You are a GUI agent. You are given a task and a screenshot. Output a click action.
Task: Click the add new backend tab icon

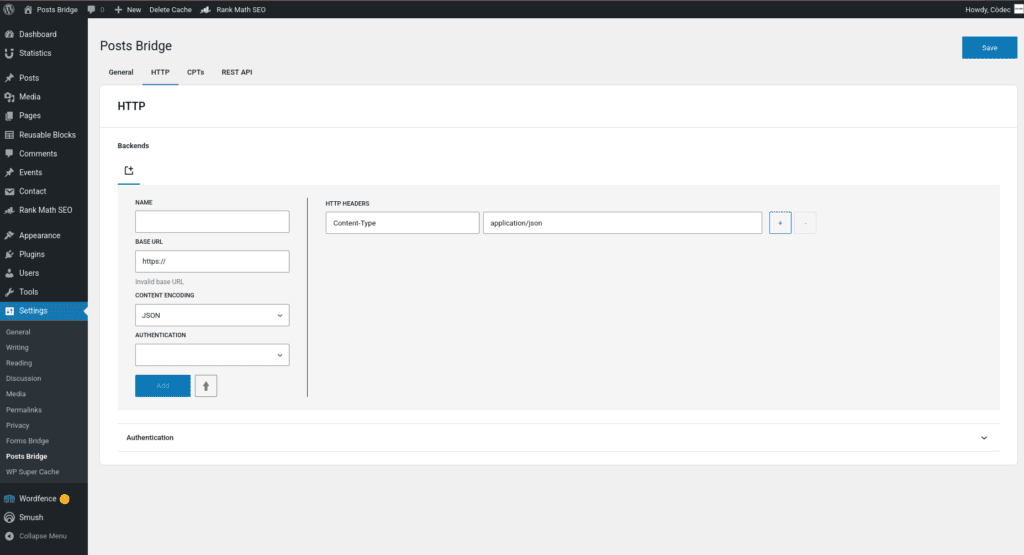129,170
